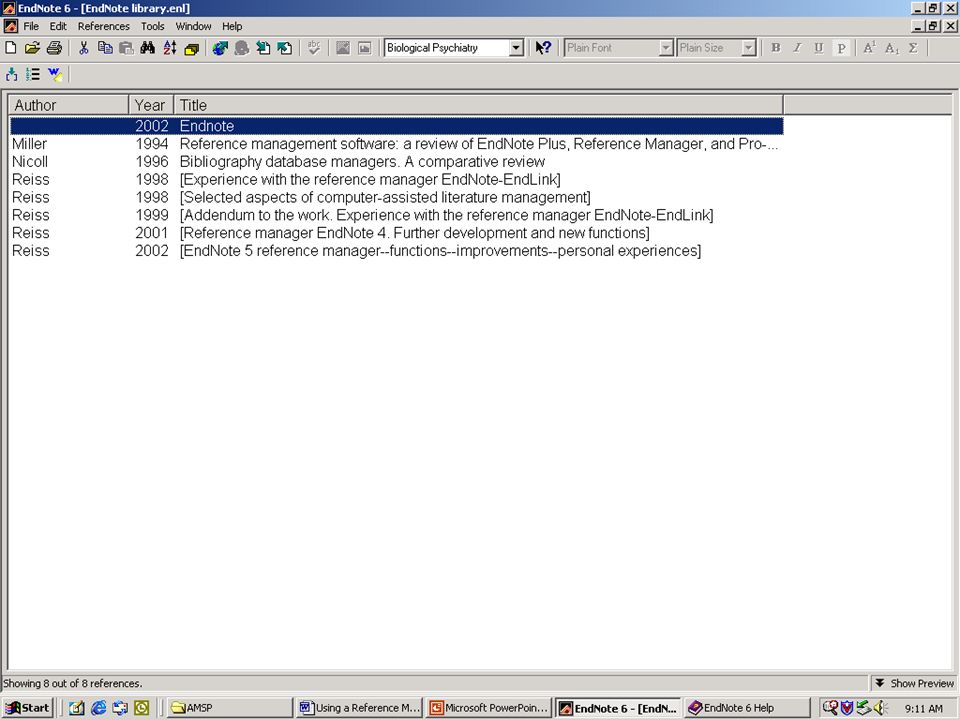Select Miller 1994 Reference management software row
This screenshot has height=720, width=960.
click(x=397, y=144)
